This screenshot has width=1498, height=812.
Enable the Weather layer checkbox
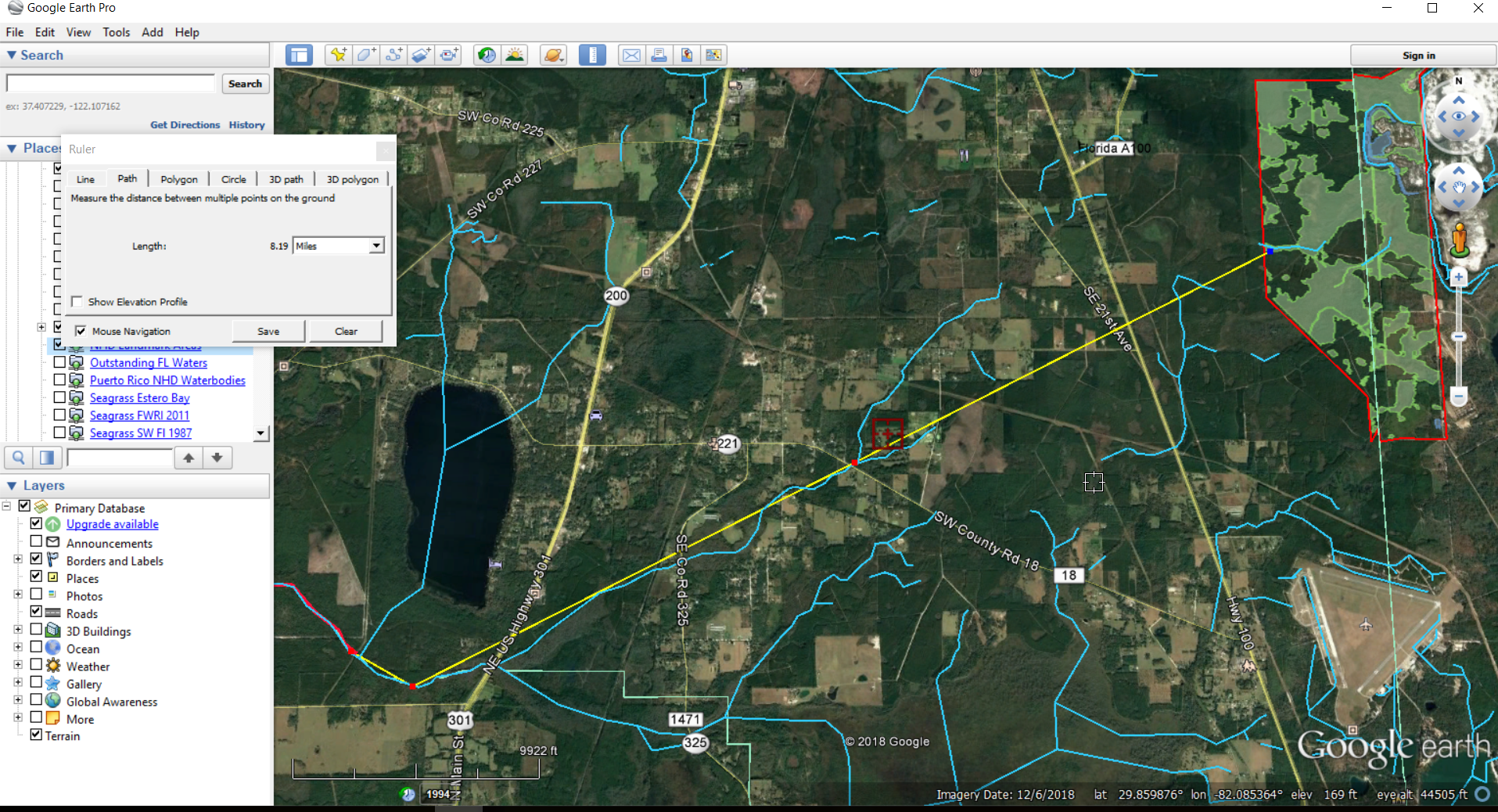tap(36, 664)
